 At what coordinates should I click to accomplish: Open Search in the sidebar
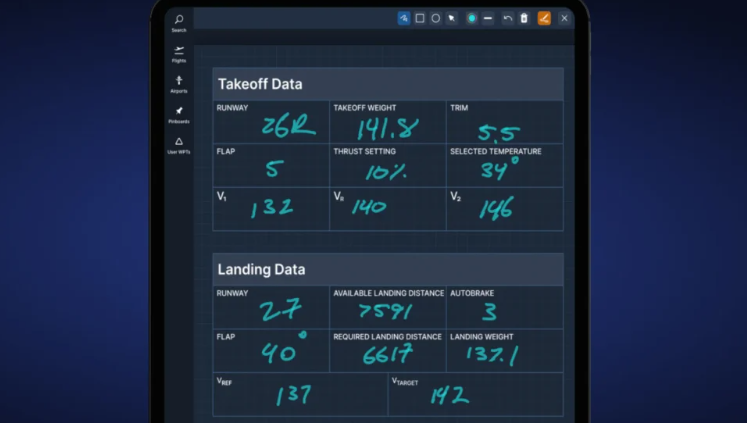pos(179,22)
